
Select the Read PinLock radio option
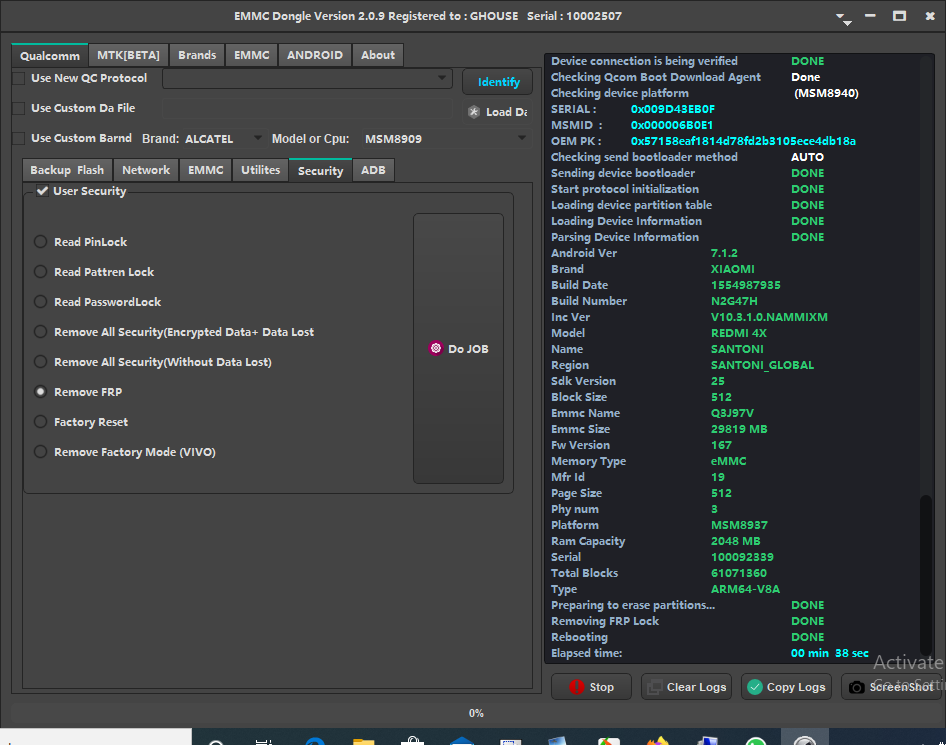click(x=40, y=241)
